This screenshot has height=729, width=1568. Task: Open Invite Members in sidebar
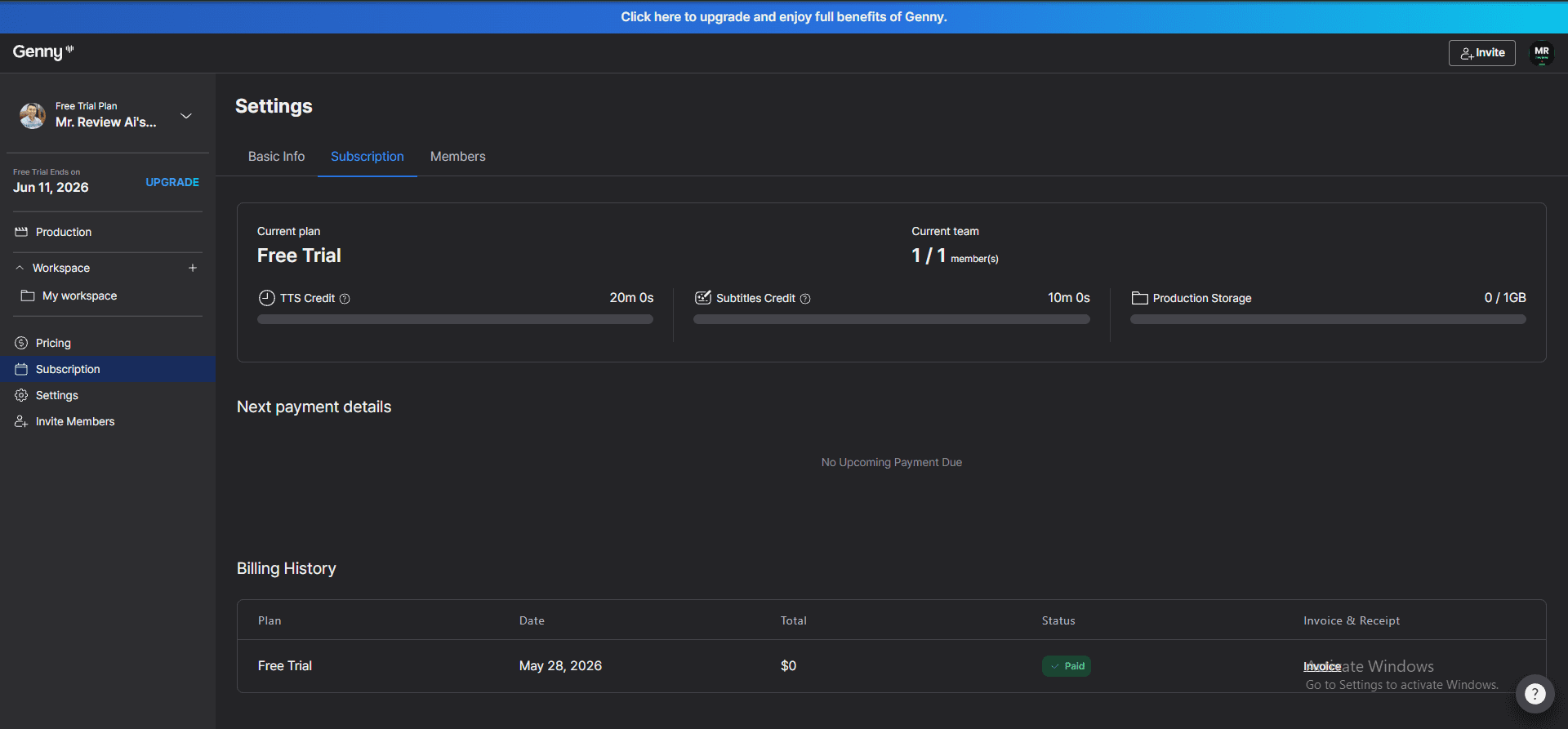(108, 421)
